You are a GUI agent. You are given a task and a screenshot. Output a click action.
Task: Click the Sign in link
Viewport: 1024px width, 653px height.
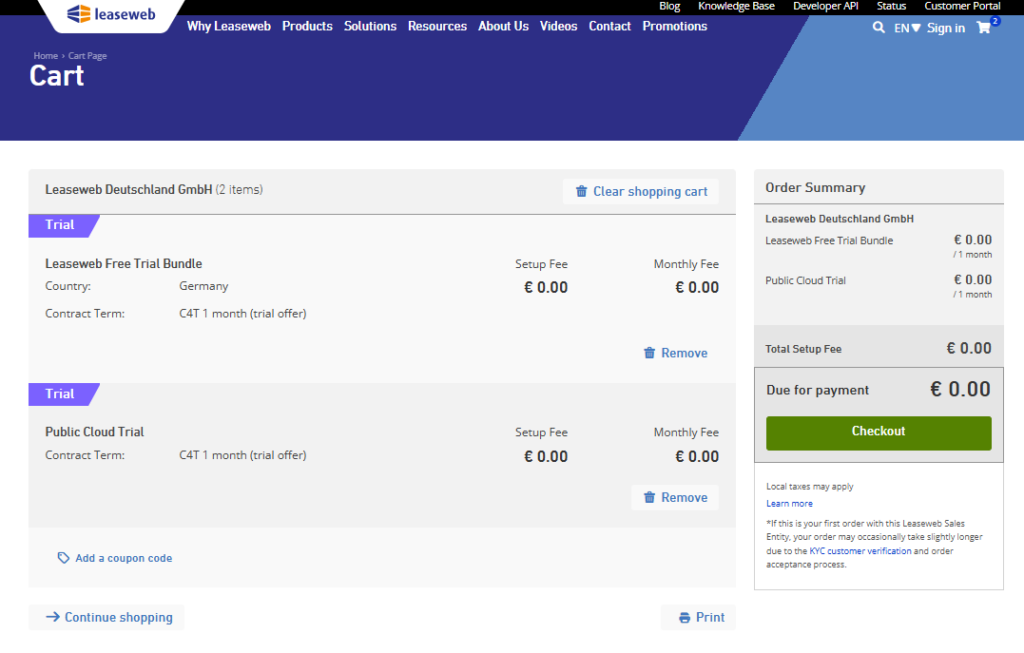pyautogui.click(x=946, y=28)
